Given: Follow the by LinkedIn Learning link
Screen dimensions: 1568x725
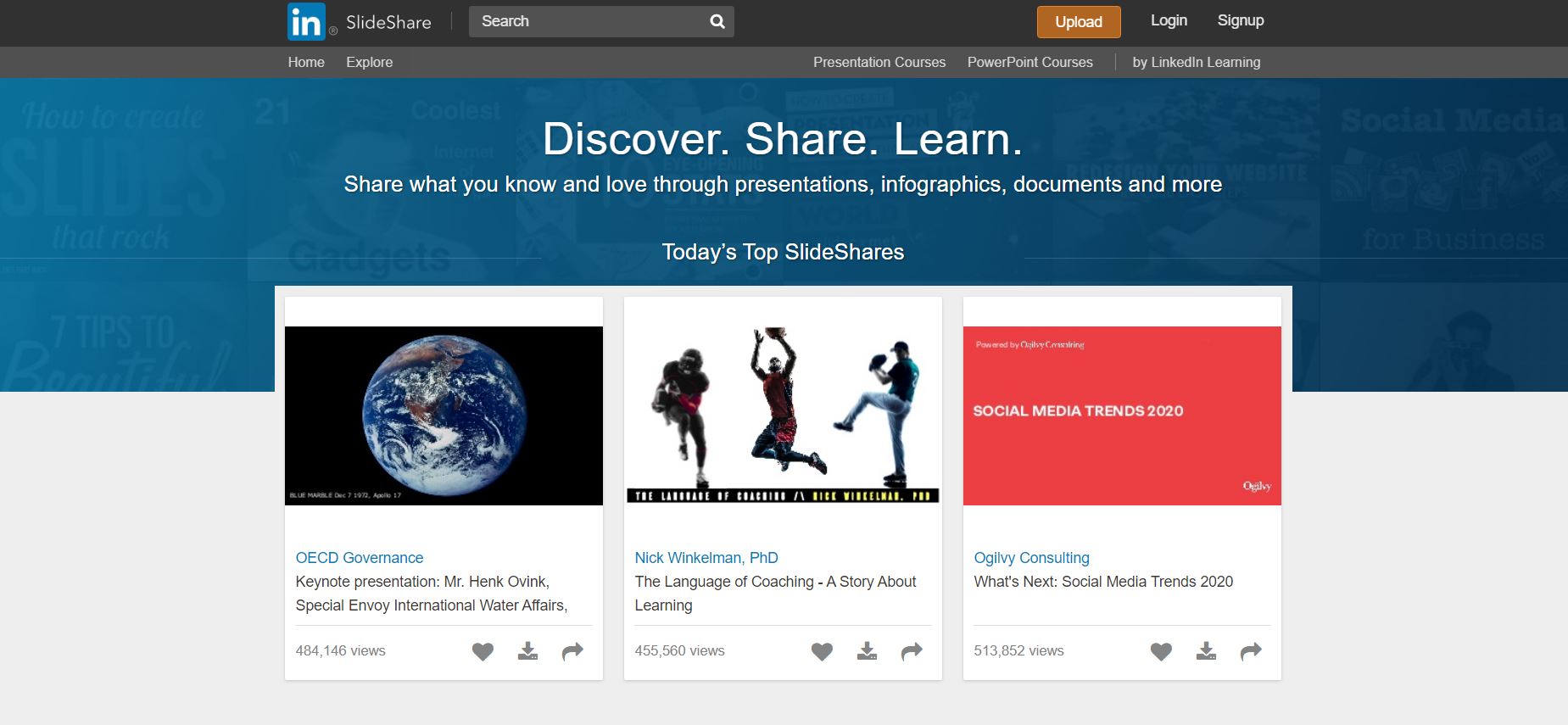Looking at the screenshot, I should tap(1197, 62).
